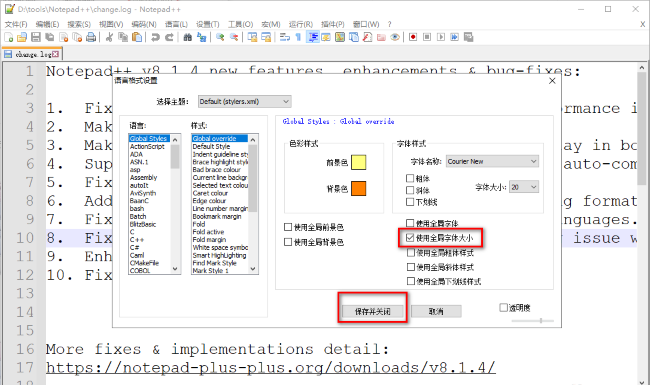
Task: Enable the 使用全局斜体样式 checkbox
Action: tap(411, 267)
